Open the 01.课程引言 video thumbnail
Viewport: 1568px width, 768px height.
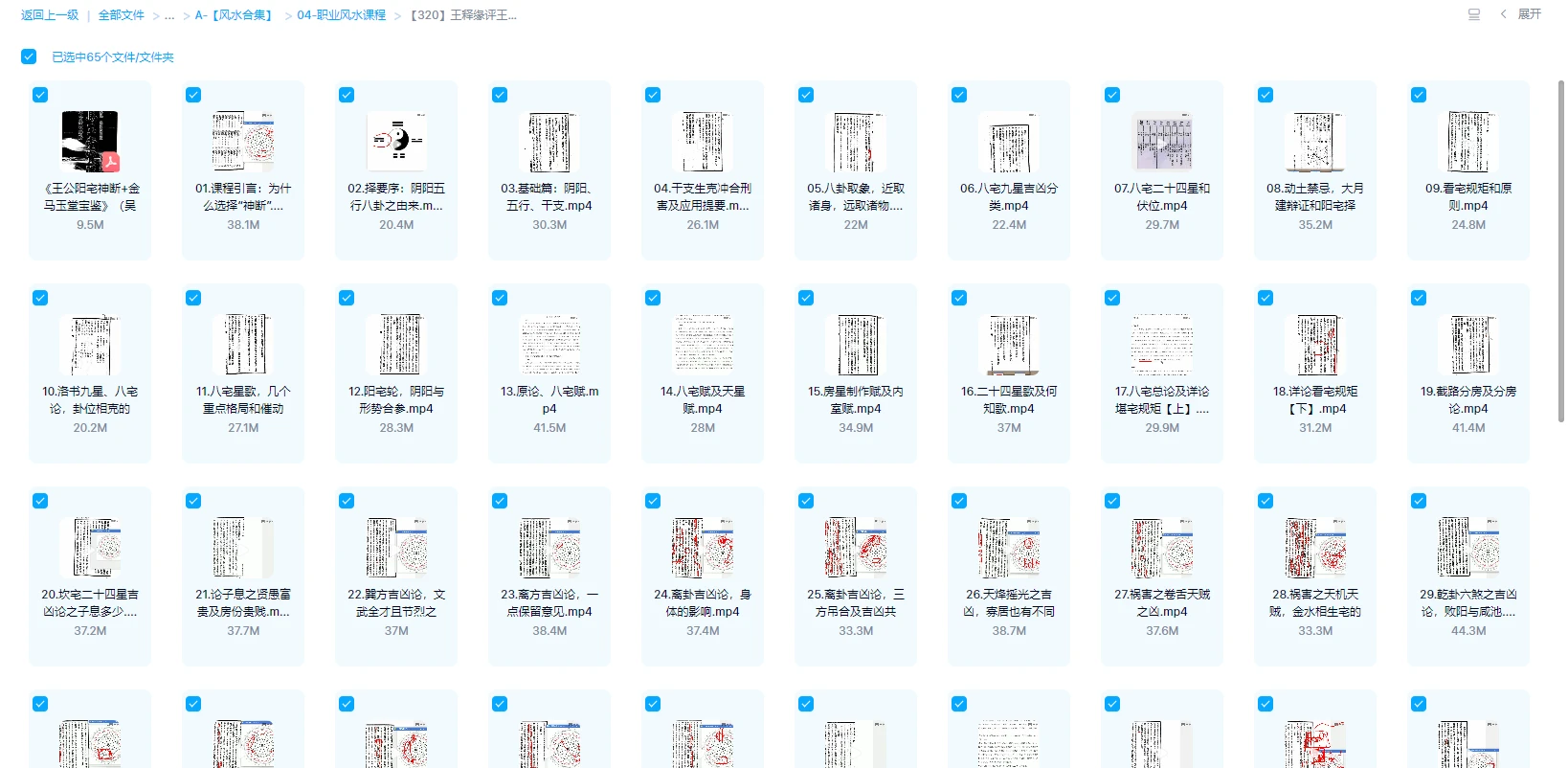point(243,141)
